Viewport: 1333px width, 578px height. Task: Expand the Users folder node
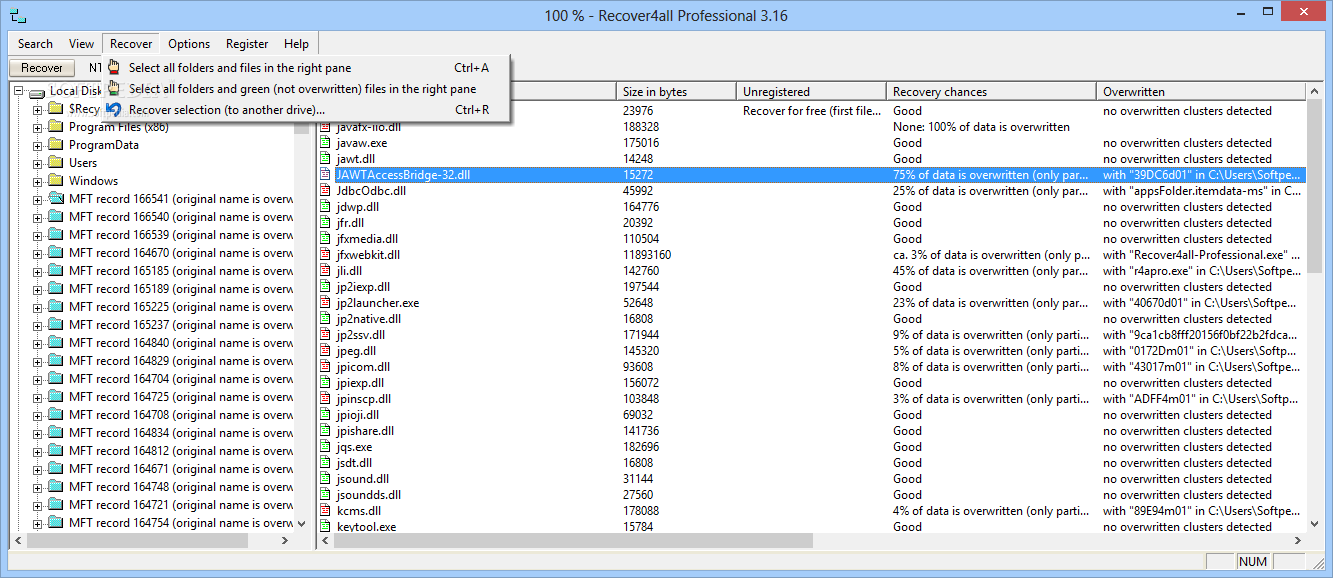click(38, 163)
